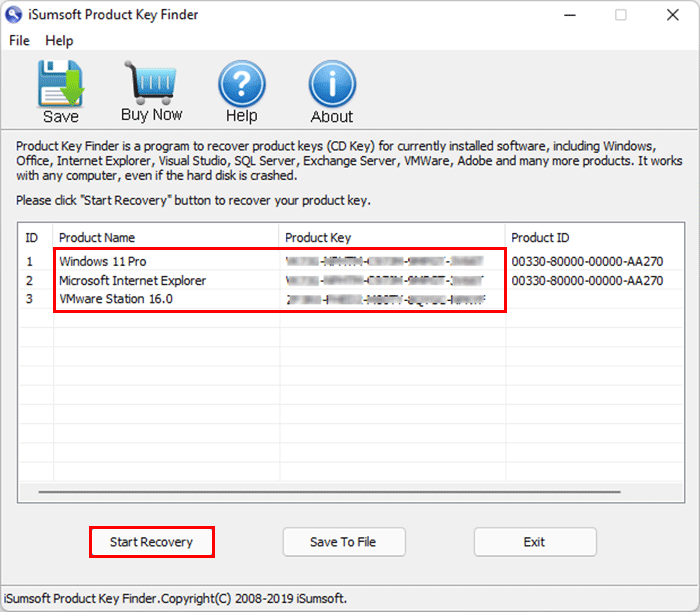This screenshot has height=612, width=700.
Task: Click ID cell 3 in the table
Action: (x=29, y=299)
